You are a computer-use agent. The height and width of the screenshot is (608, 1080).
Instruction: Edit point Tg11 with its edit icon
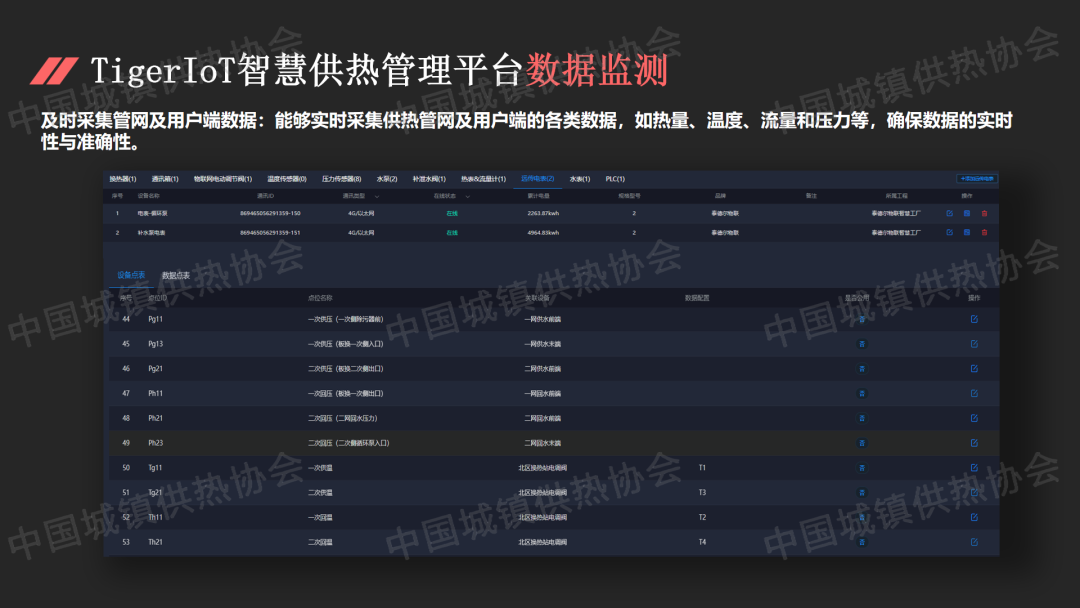[974, 467]
